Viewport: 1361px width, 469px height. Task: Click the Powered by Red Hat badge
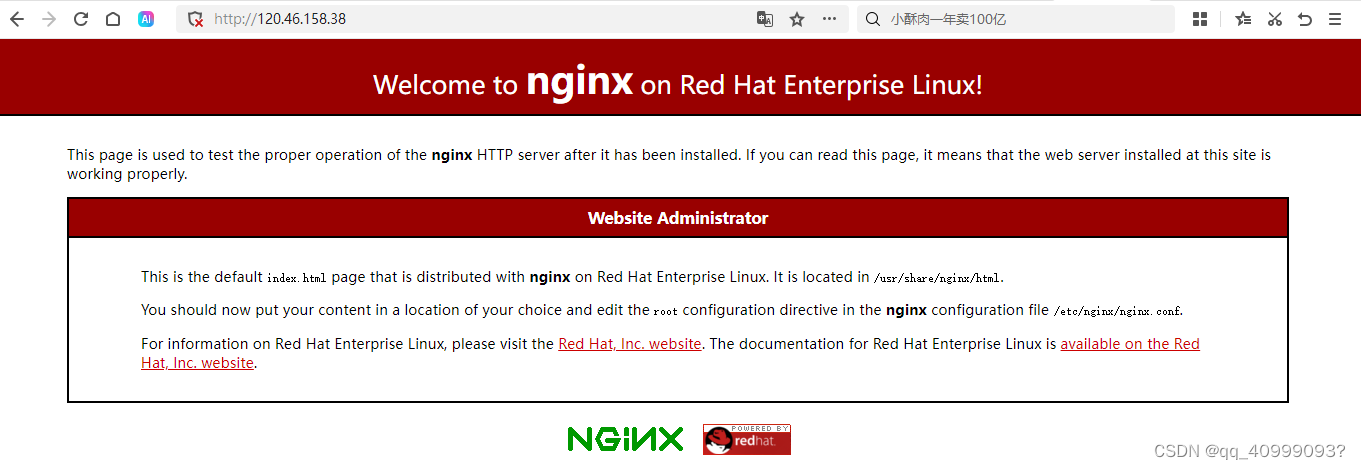tap(746, 439)
